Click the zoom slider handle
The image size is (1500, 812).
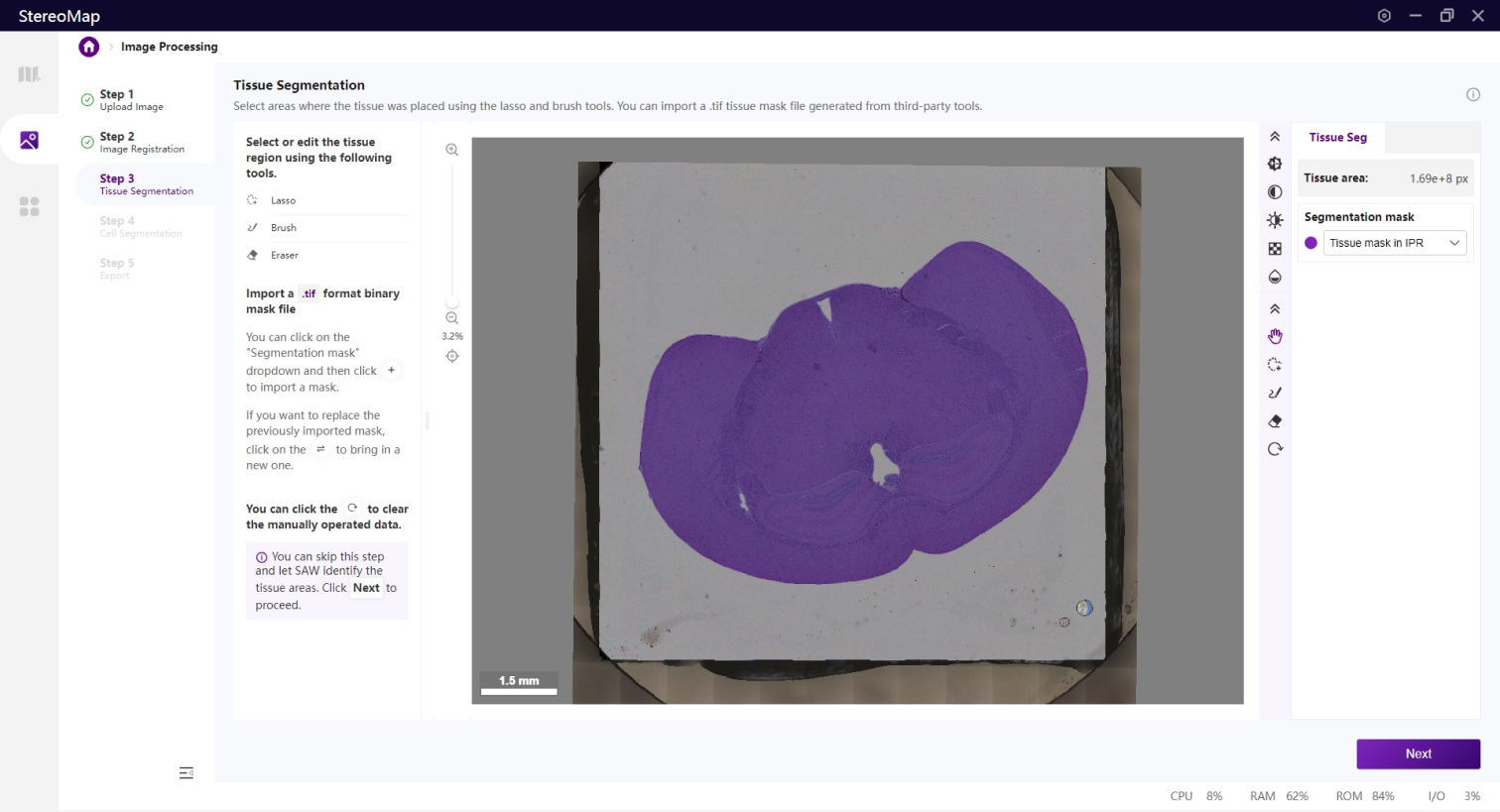pyautogui.click(x=452, y=302)
